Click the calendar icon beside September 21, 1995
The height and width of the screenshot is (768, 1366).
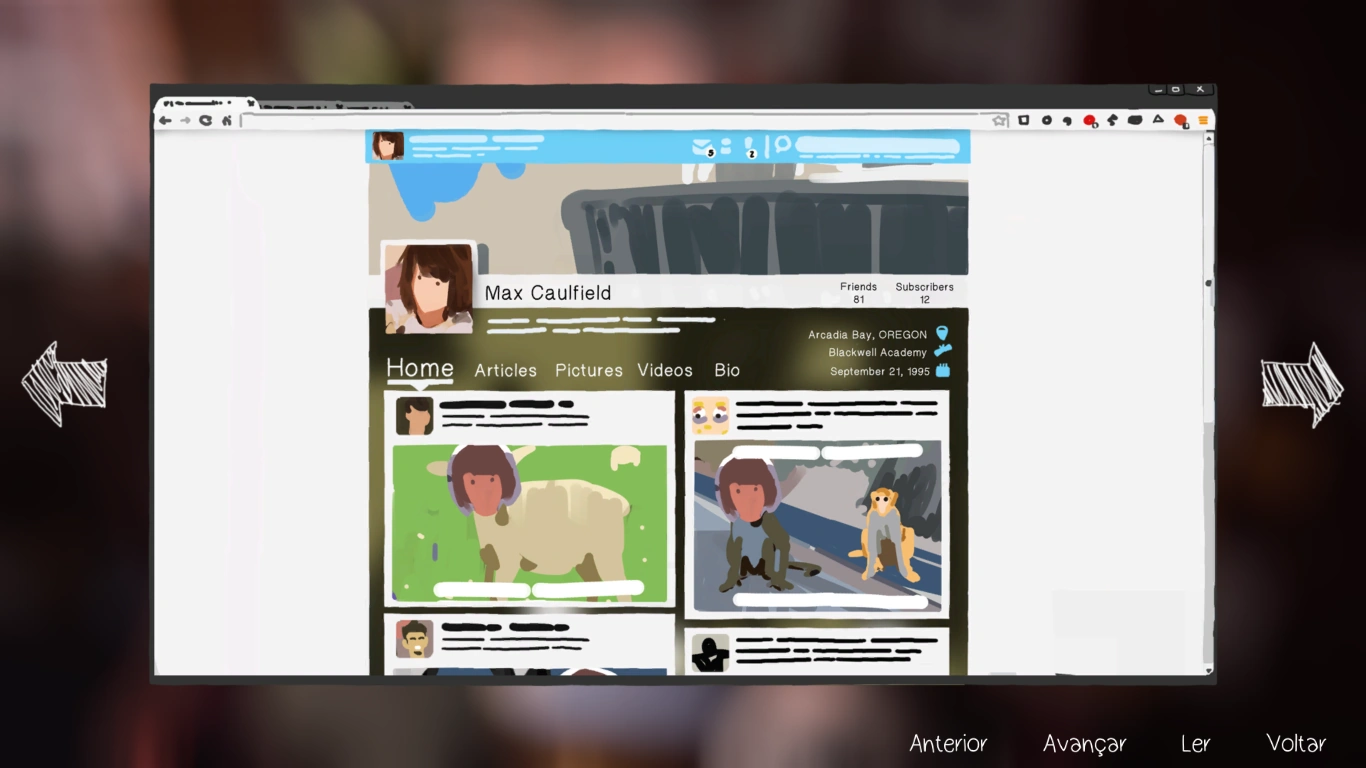[x=942, y=371]
